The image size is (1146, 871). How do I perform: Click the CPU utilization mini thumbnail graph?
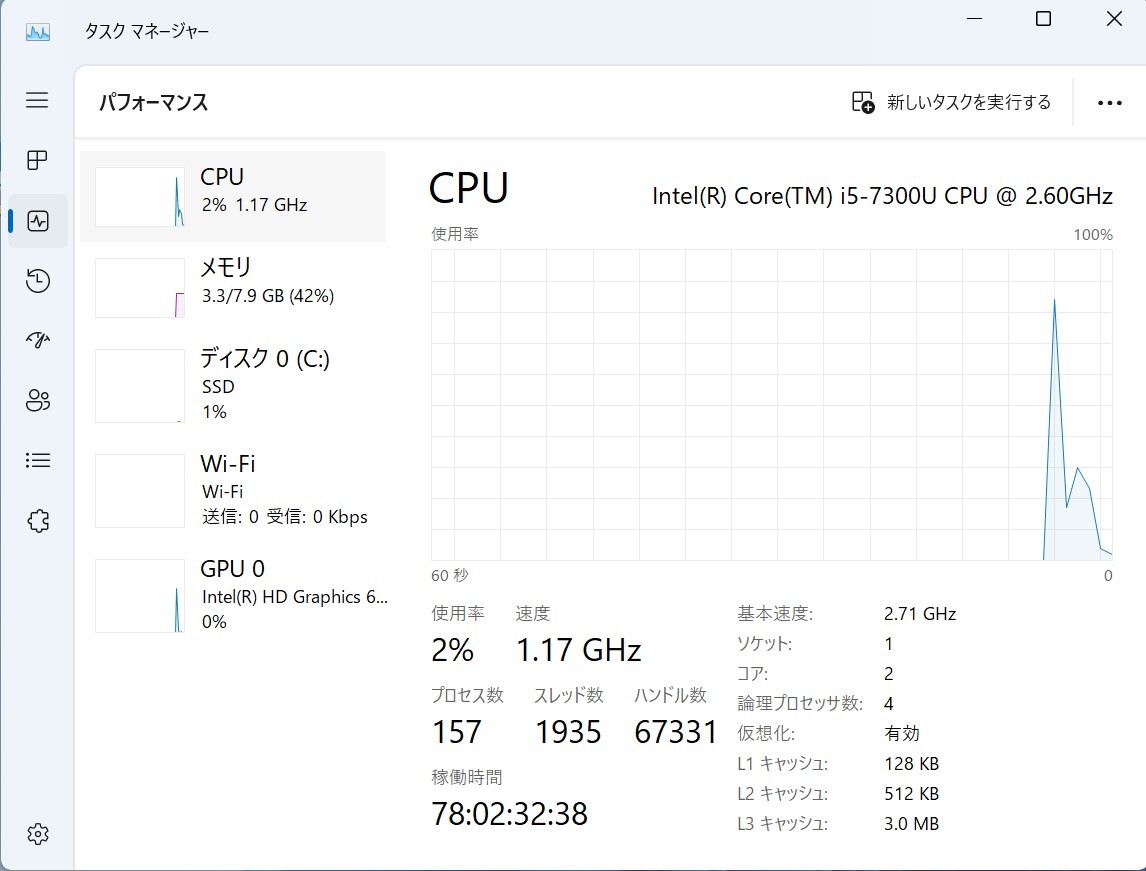pos(139,197)
